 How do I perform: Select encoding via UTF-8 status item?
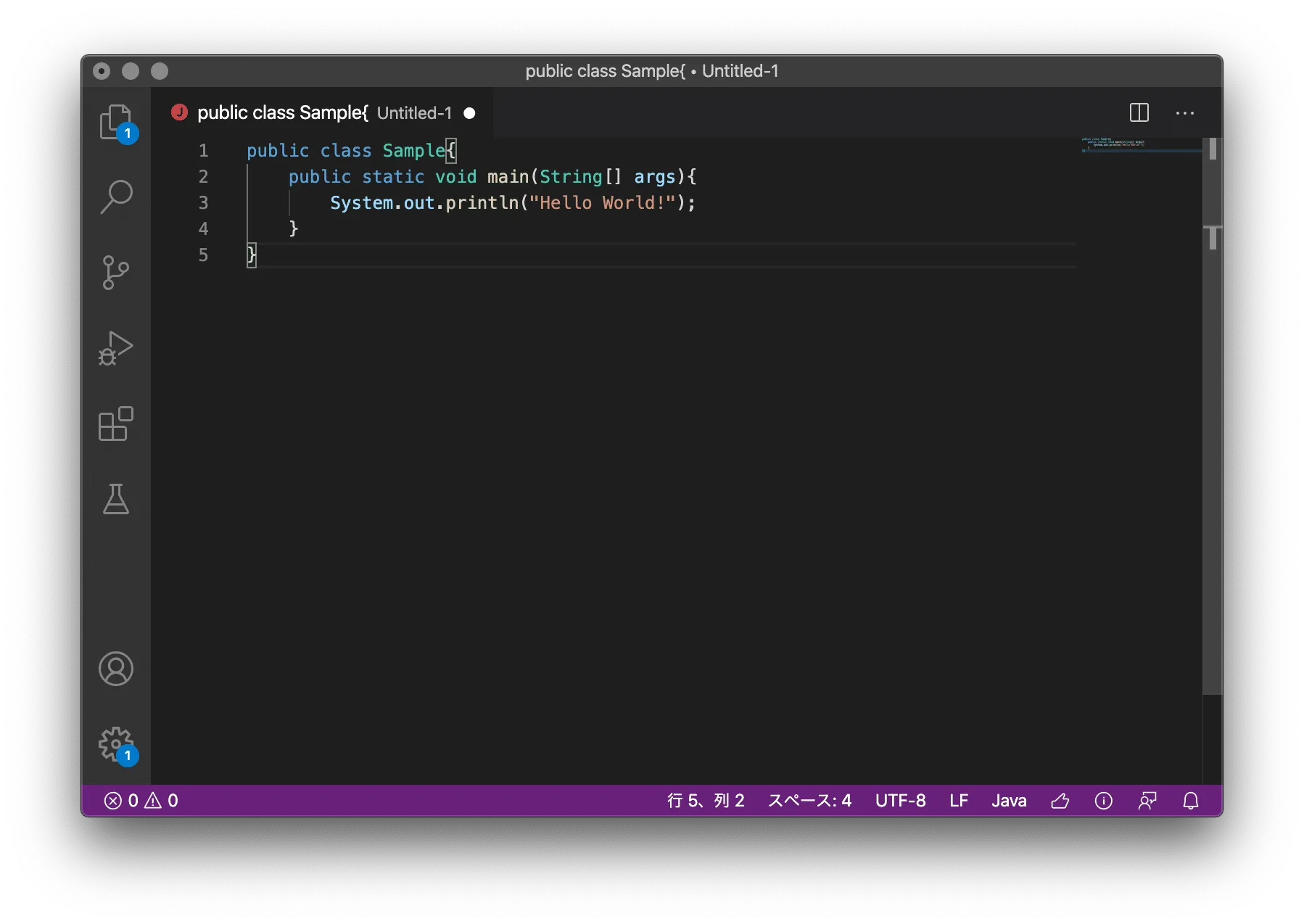click(901, 801)
